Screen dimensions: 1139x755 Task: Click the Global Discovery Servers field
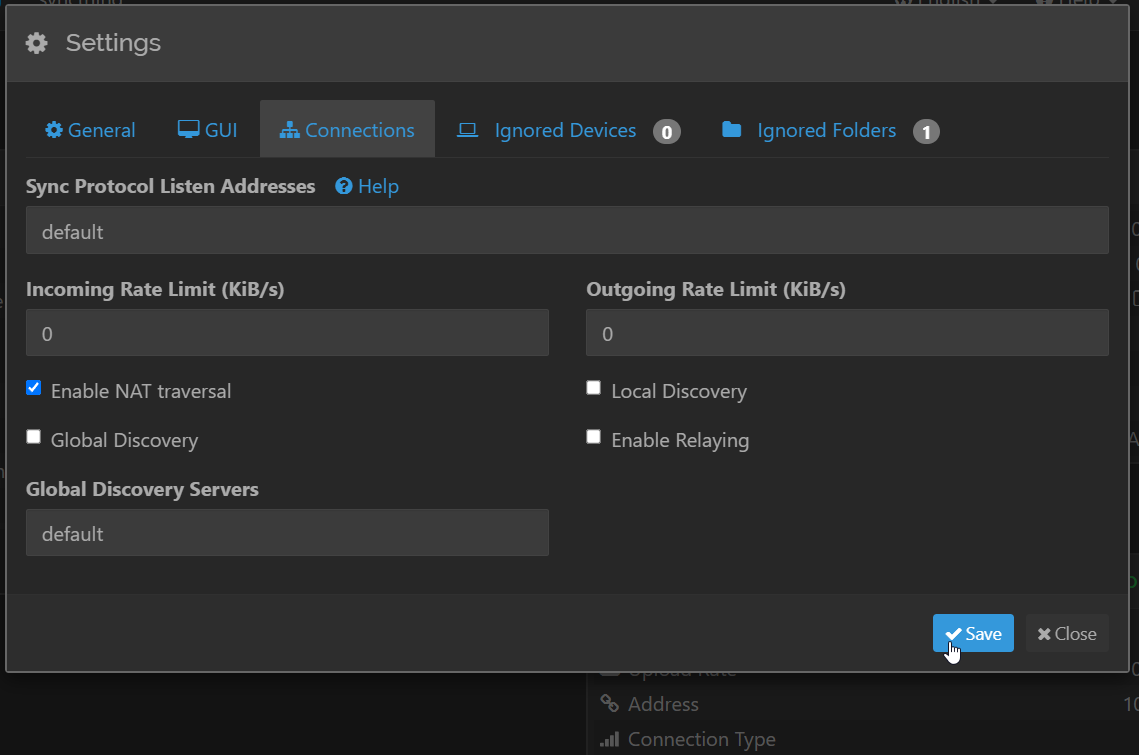tap(287, 533)
